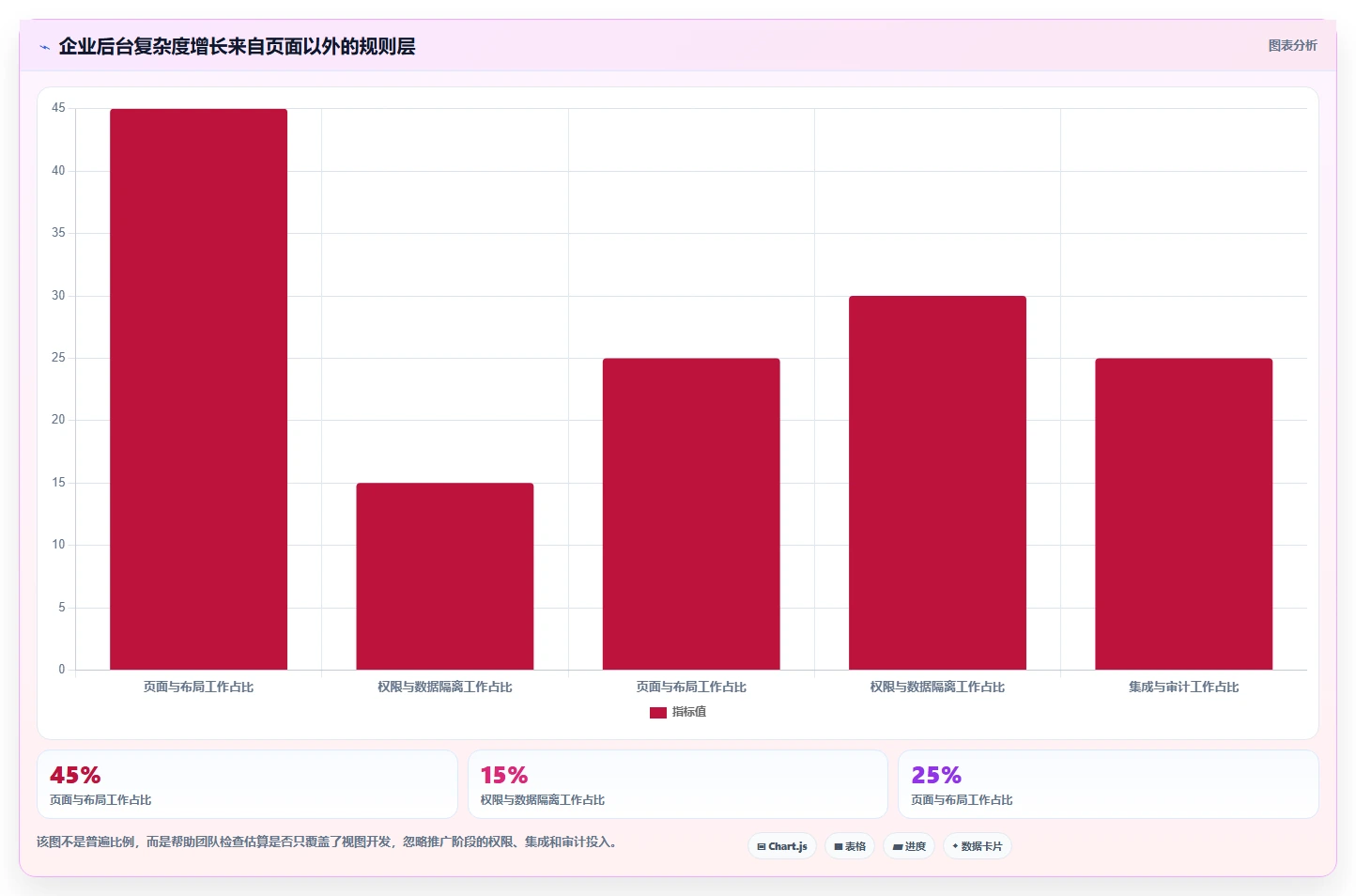This screenshot has height=896, width=1356.
Task: Select the 数据卡片 tag
Action: pos(978,846)
